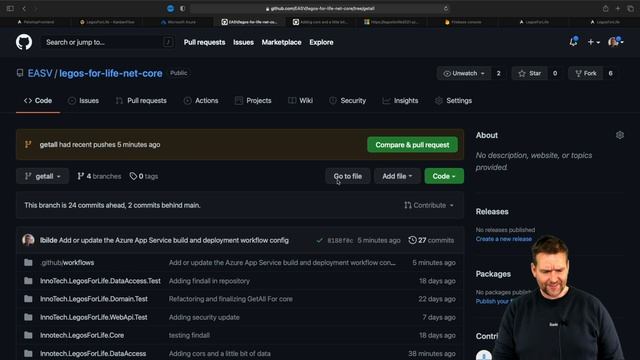640x360 pixels.
Task: Open commit 'Adding findall in repository'
Action: pyautogui.click(x=209, y=281)
